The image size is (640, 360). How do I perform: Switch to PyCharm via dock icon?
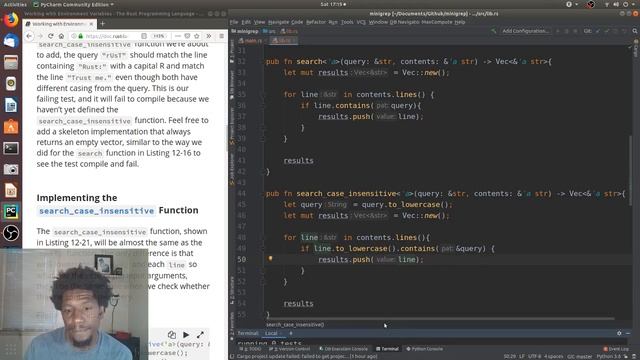(11, 212)
